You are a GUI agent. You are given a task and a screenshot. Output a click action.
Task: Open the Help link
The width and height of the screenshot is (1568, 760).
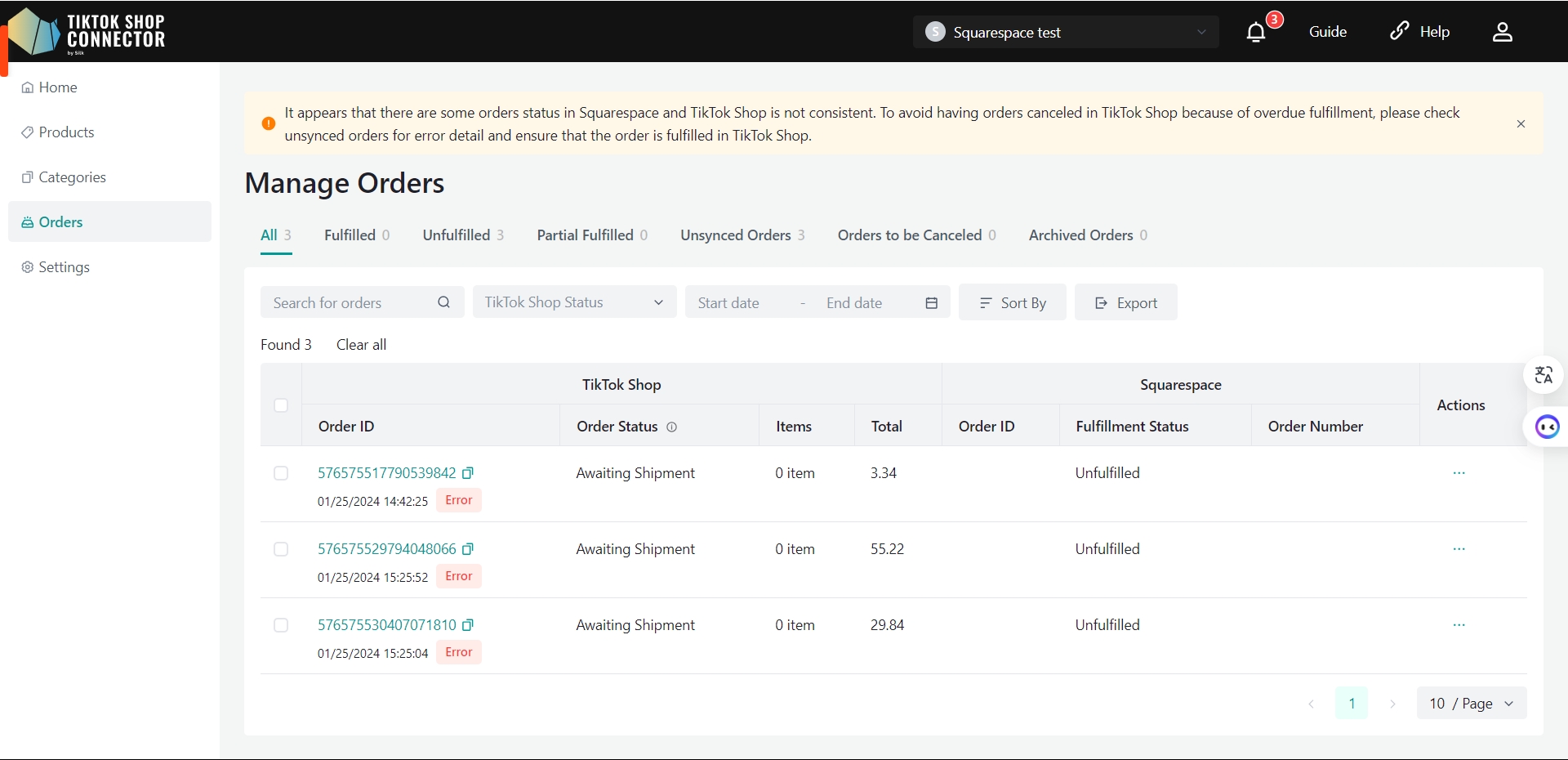click(1419, 32)
